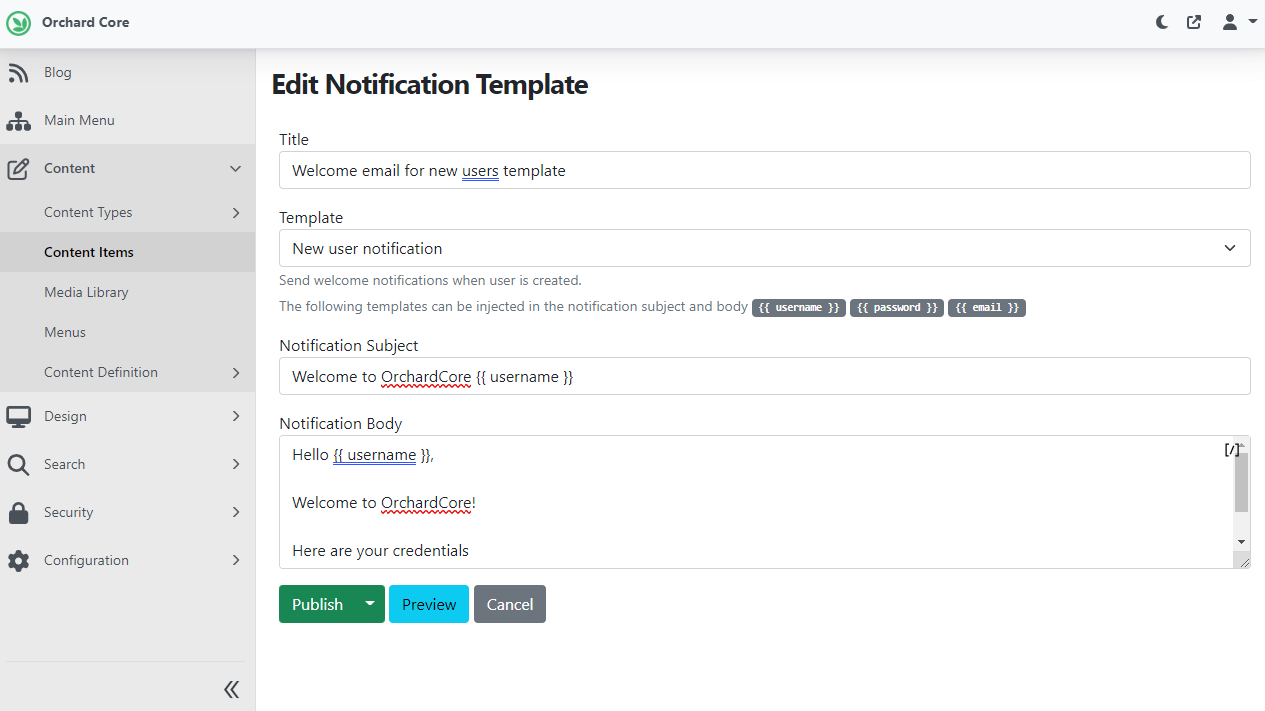Click the Blog RSS icon
Screen dimensions: 1265x711
[18, 73]
